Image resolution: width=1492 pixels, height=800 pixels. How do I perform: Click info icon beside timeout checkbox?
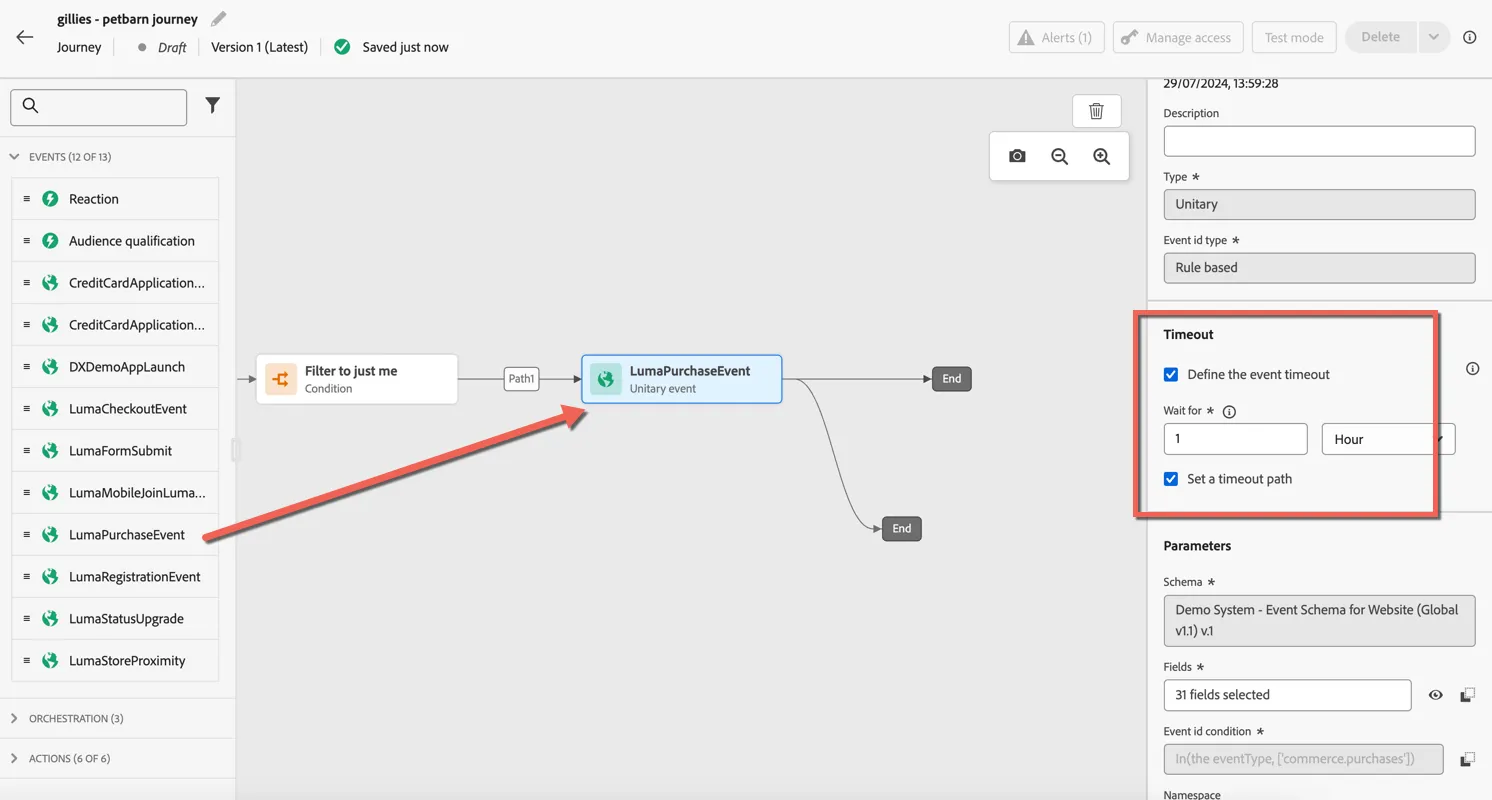(x=1472, y=368)
